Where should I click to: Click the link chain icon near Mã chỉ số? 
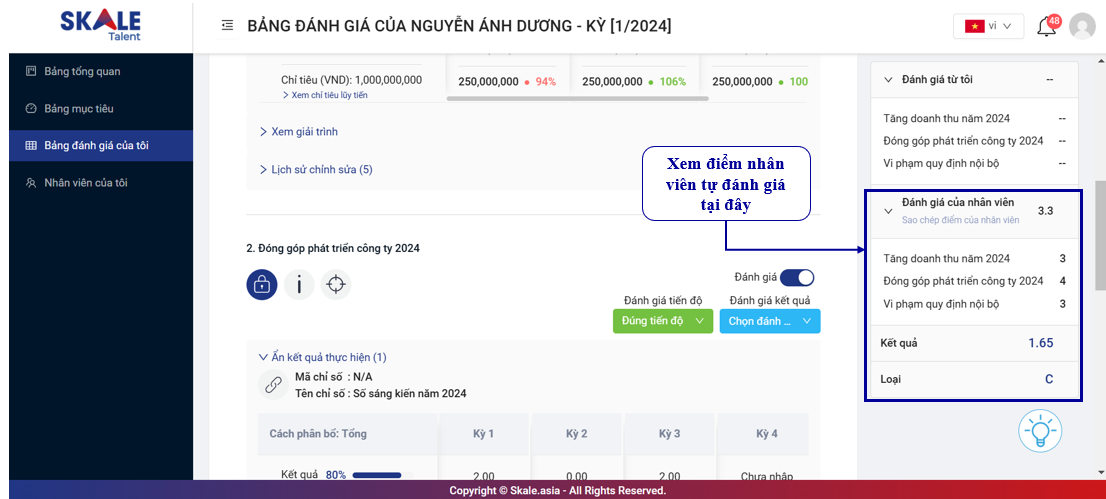tap(272, 385)
